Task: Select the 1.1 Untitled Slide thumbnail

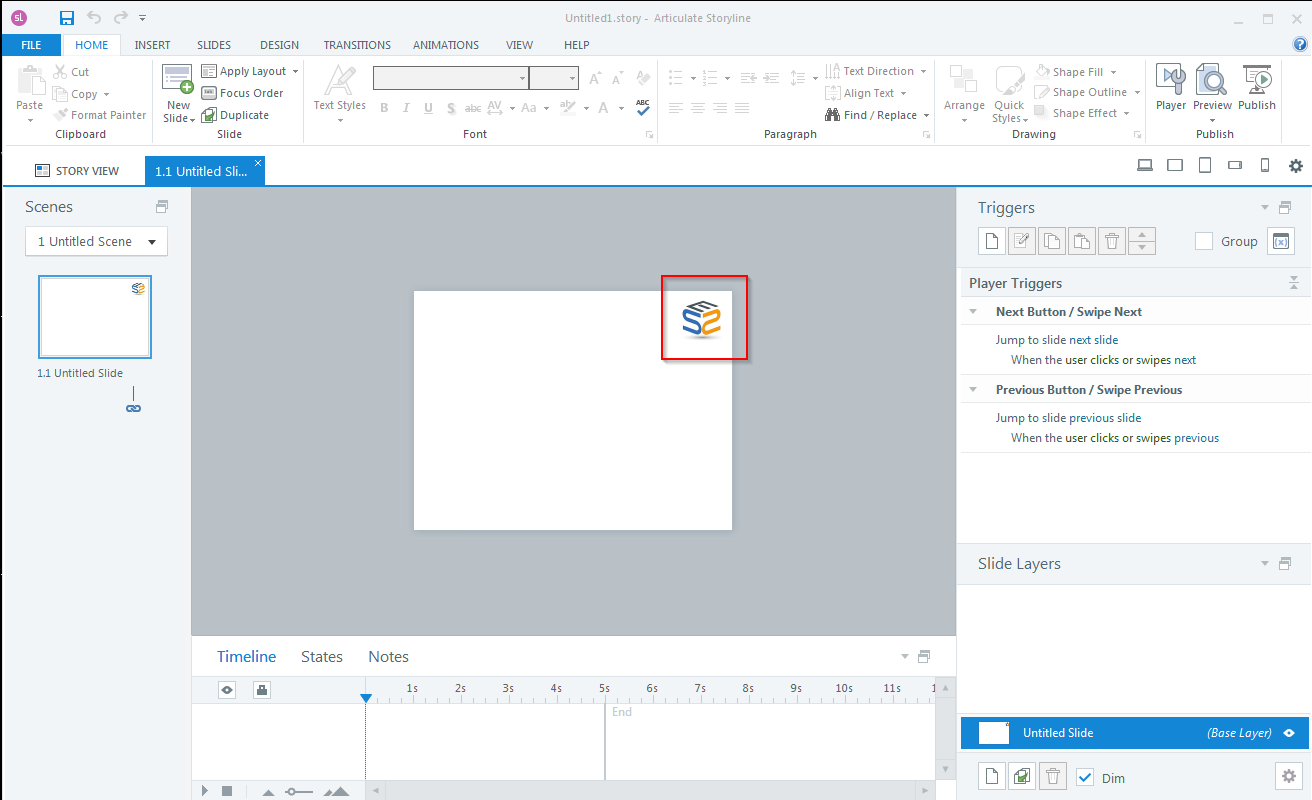Action: (95, 317)
